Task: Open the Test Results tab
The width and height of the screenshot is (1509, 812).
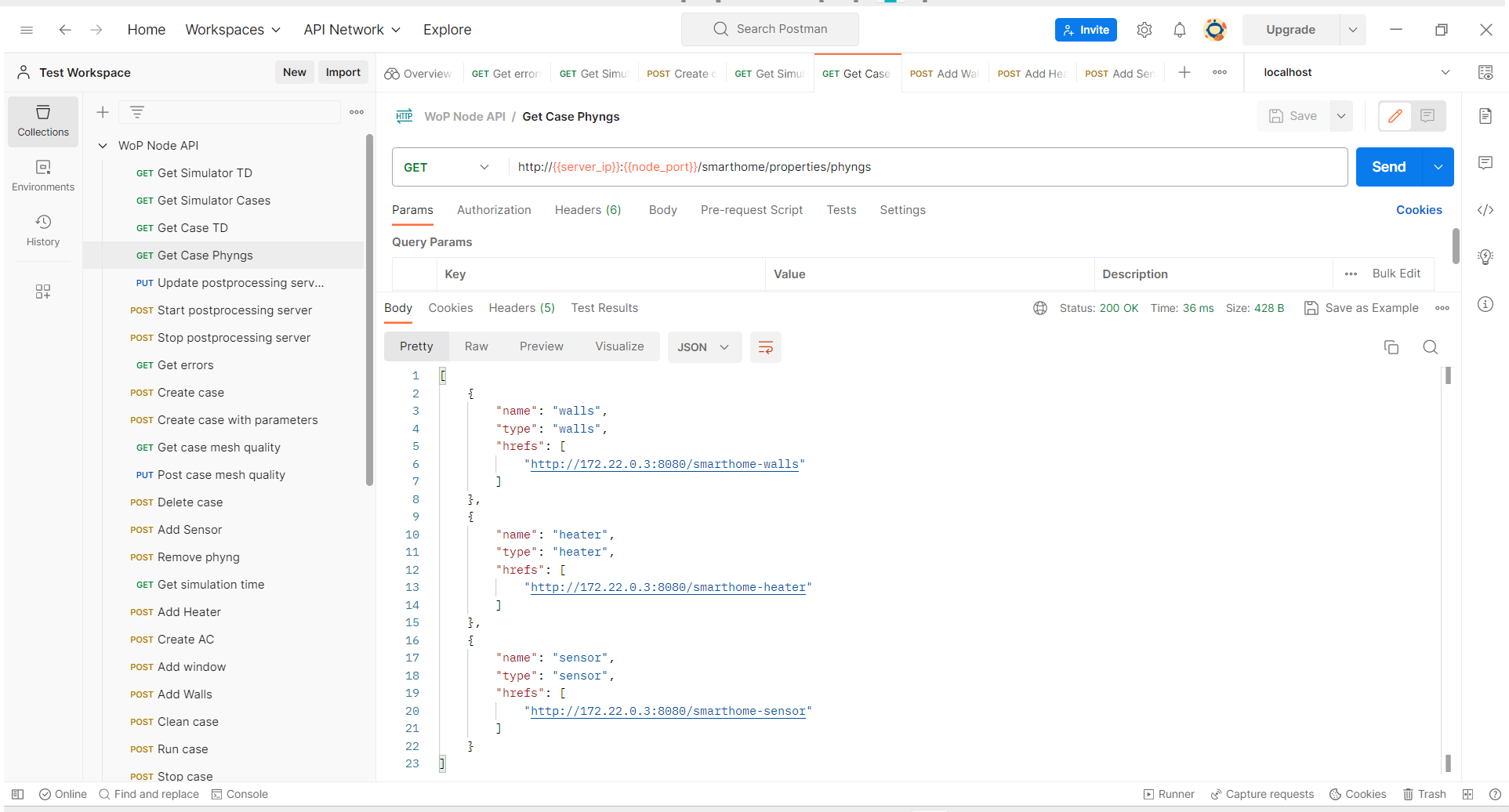Action: click(x=604, y=308)
